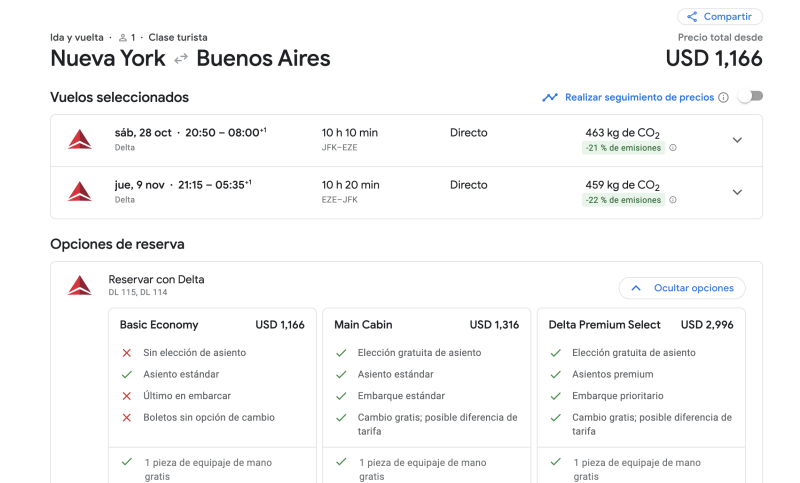Click the USD 1,166 Basic Economy price

click(280, 325)
